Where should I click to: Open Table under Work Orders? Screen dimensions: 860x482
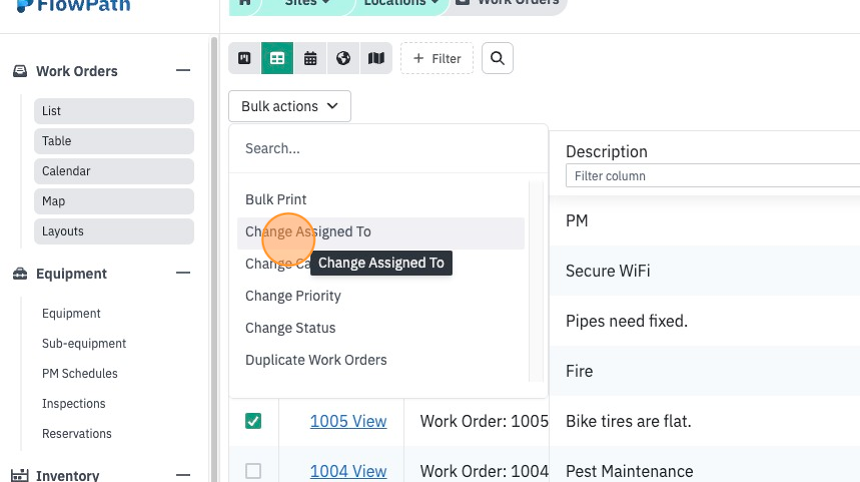(x=114, y=141)
